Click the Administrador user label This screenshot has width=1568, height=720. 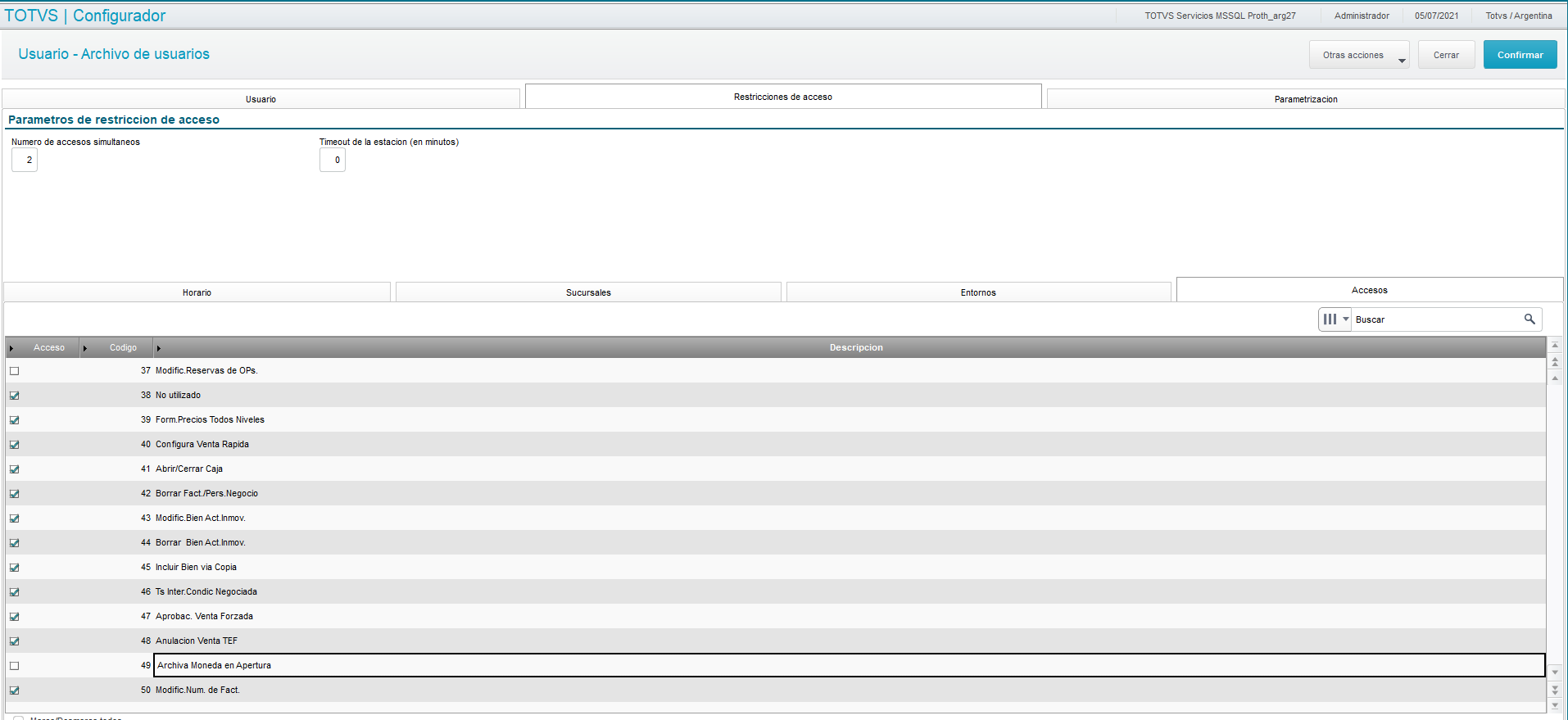(x=1362, y=16)
